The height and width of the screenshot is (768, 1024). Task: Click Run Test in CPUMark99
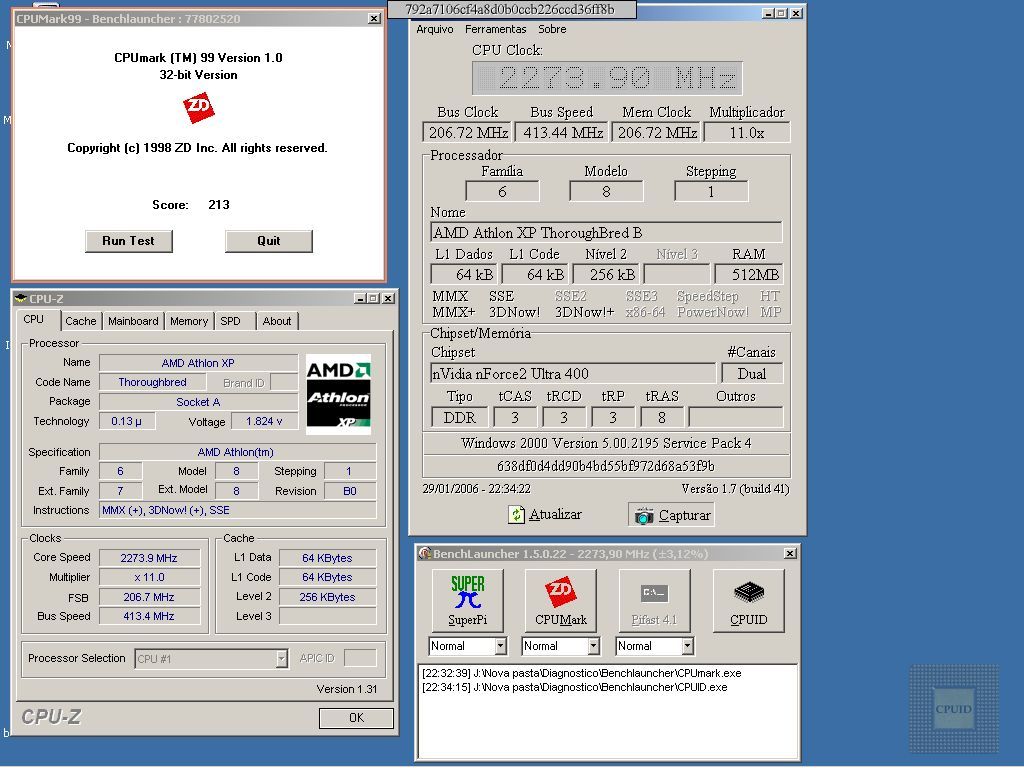pyautogui.click(x=129, y=241)
